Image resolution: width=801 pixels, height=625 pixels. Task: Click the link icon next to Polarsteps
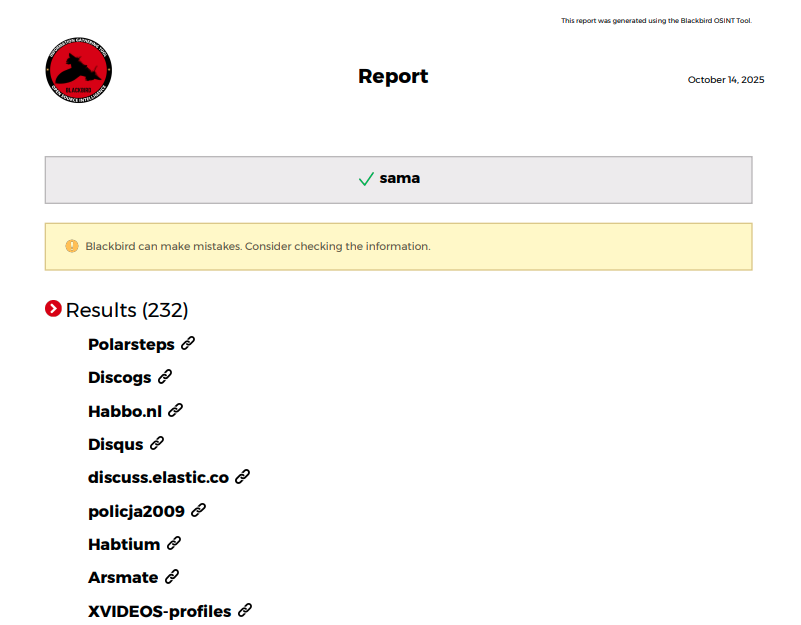click(188, 343)
